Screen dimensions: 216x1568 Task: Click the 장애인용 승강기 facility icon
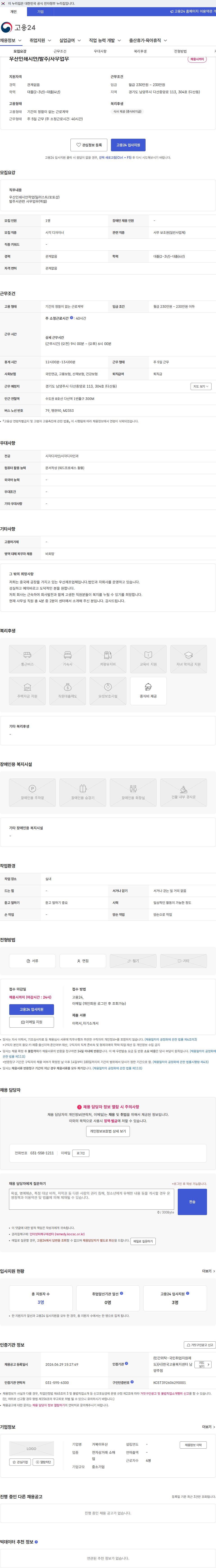pos(83,792)
